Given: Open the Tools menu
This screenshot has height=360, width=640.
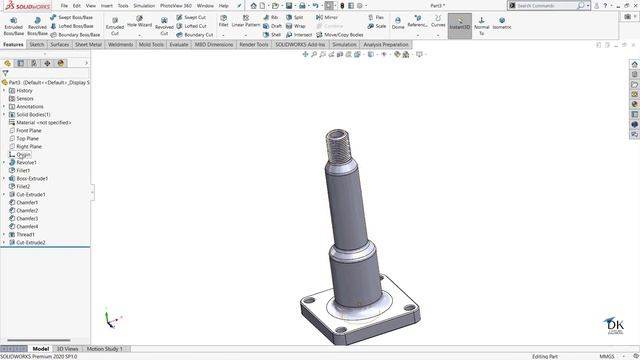Looking at the screenshot, I should 123,6.
